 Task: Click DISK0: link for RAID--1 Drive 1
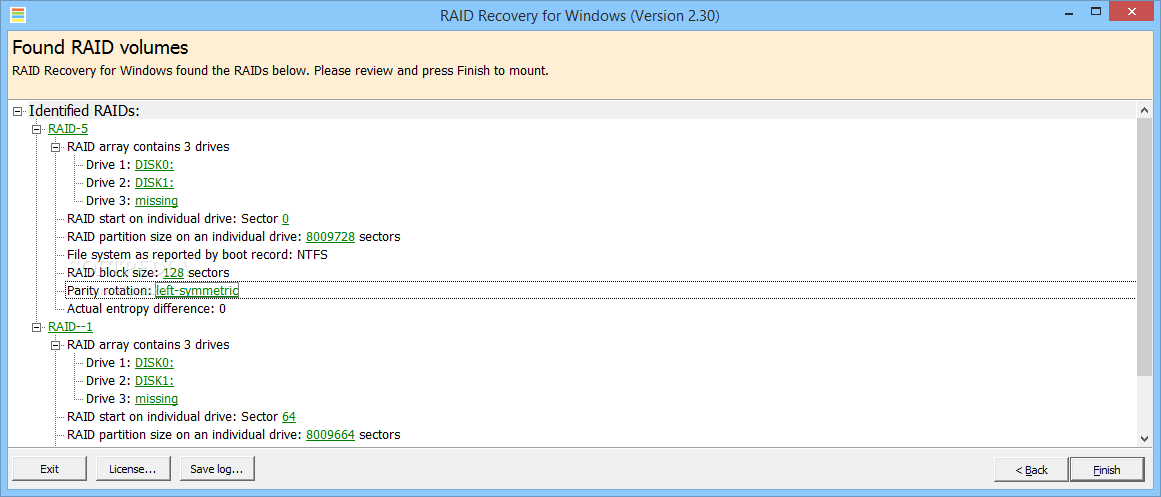pyautogui.click(x=154, y=363)
